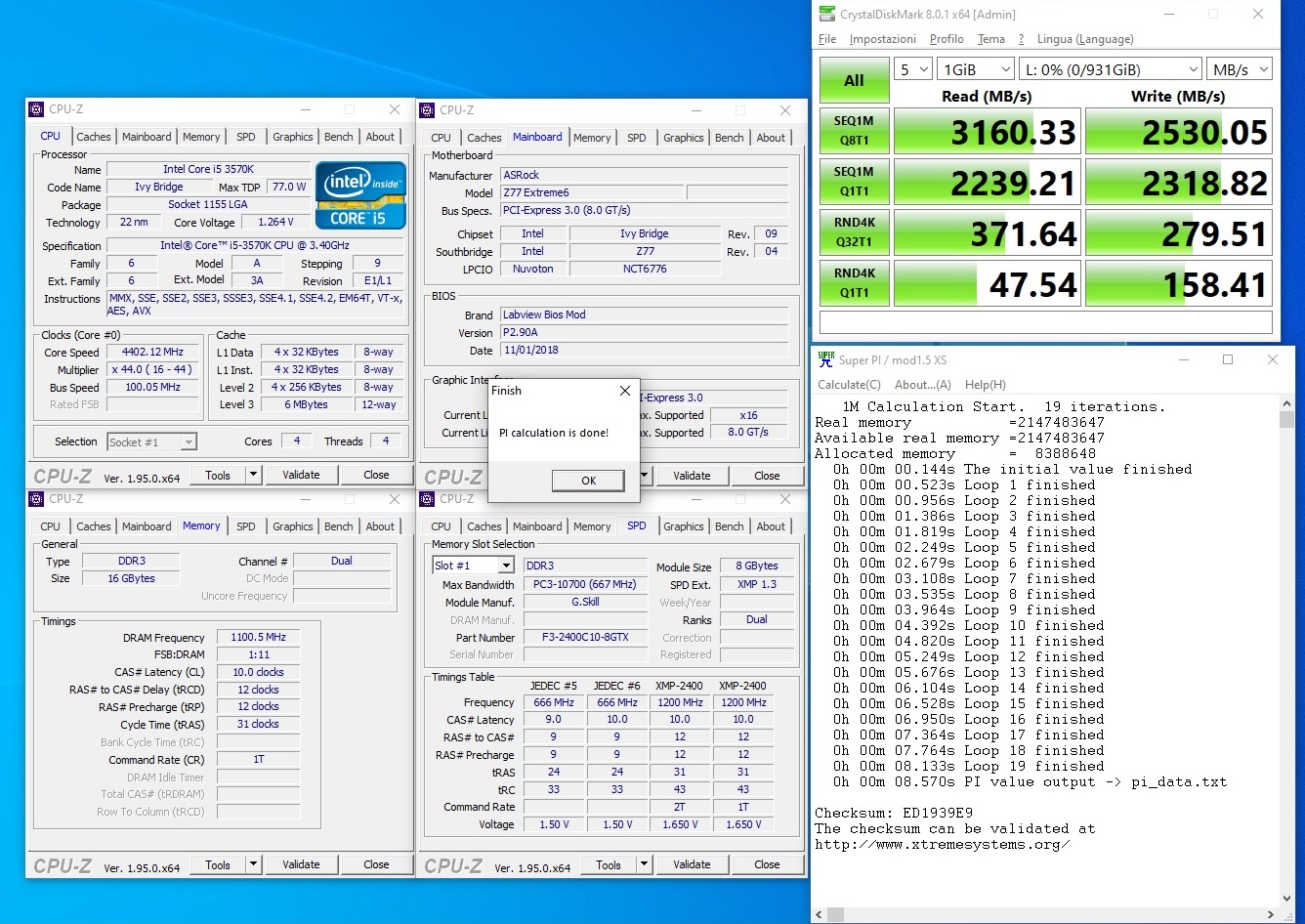Click the Intel Core i5 logo badge

point(359,195)
